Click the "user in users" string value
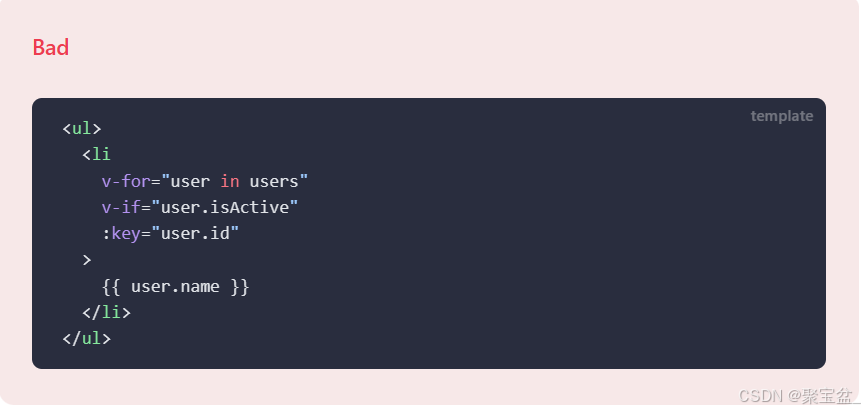The width and height of the screenshot is (865, 411). point(235,181)
